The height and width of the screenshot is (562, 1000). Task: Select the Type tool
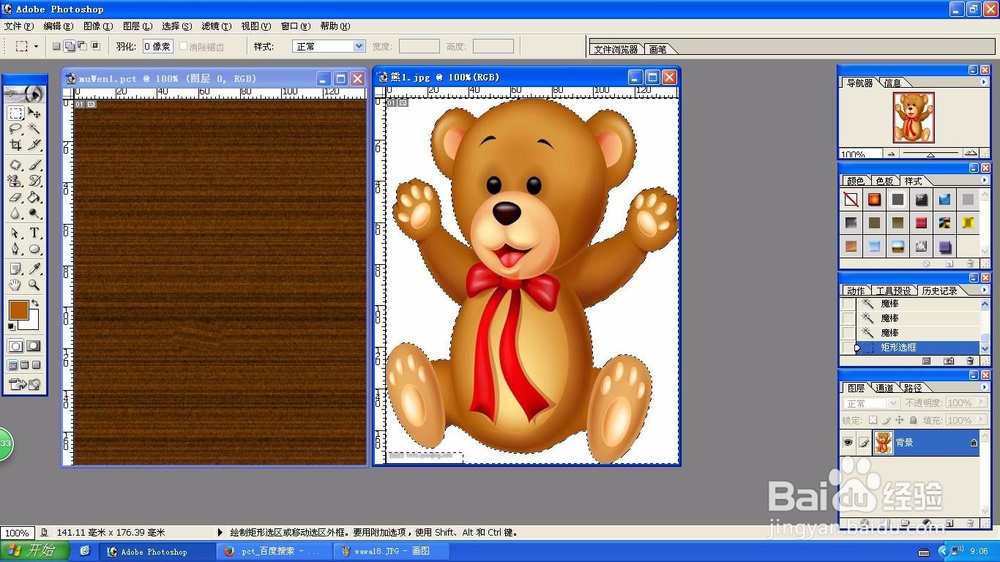tap(34, 233)
